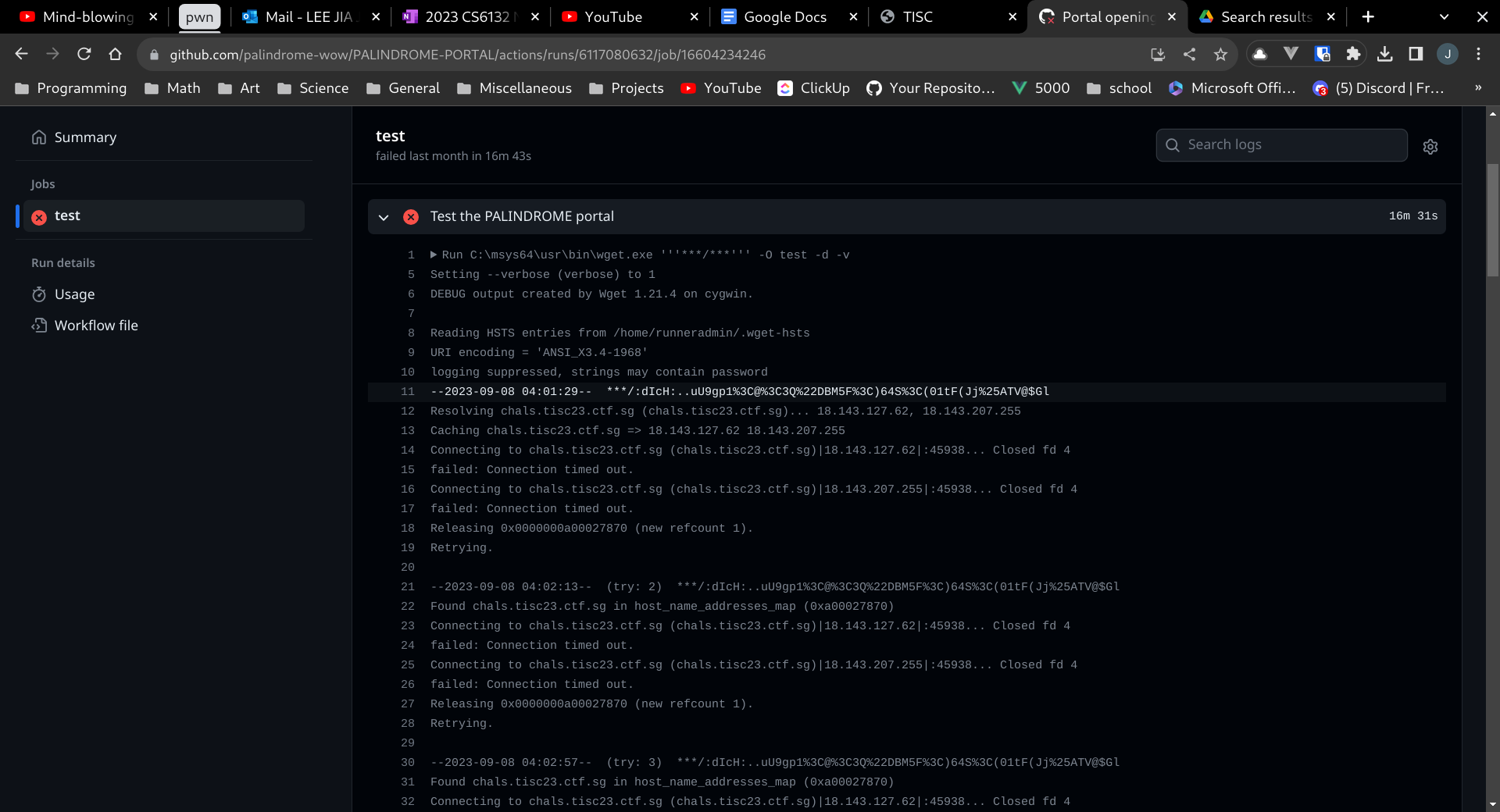Select log line 11 with timestamp 04:01:29
The width and height of the screenshot is (1500, 812).
click(906, 392)
